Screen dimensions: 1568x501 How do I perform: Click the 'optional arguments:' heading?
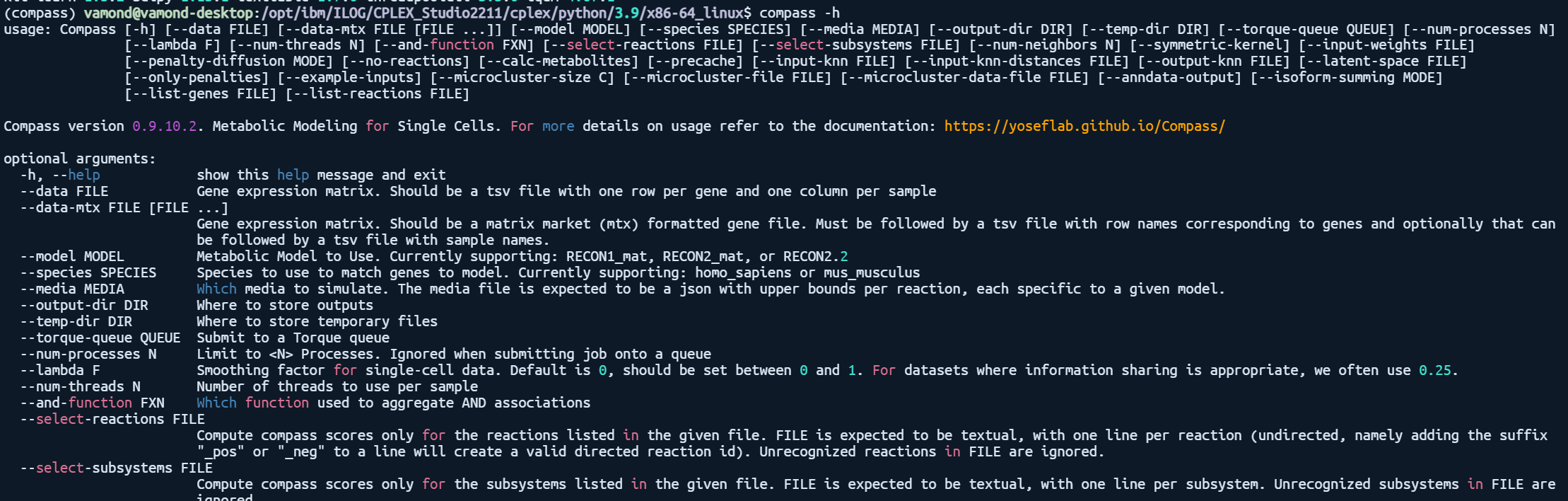tap(80, 159)
